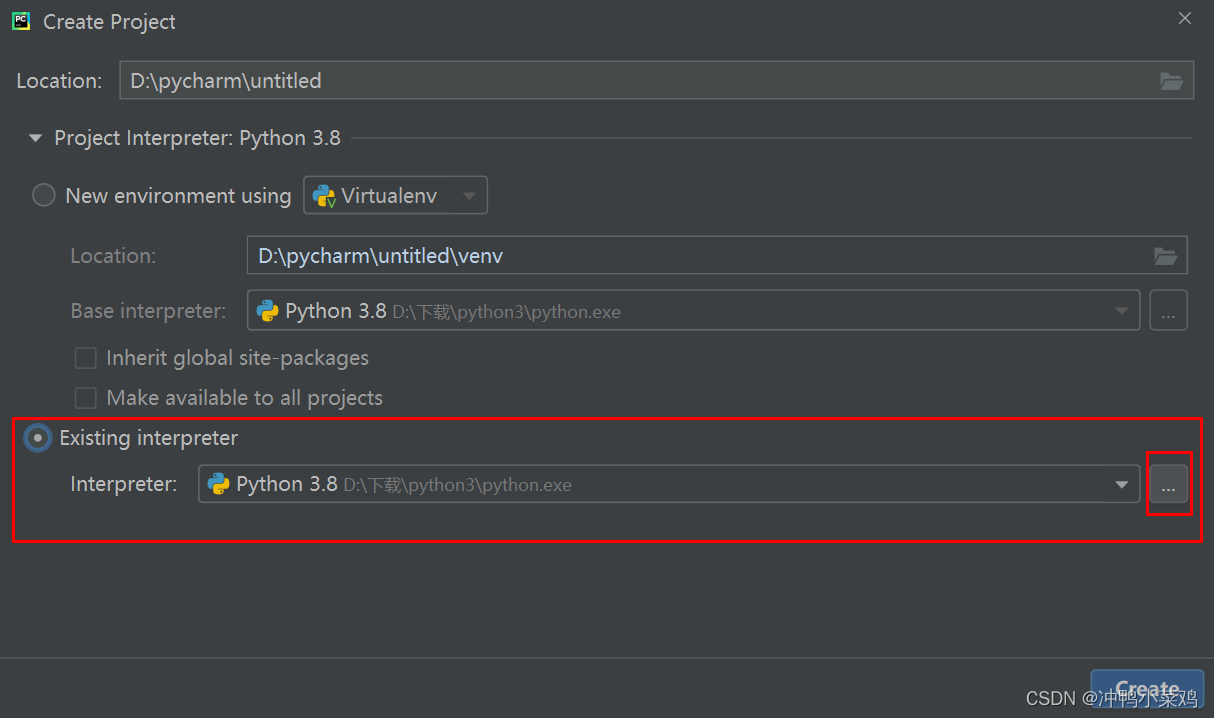This screenshot has height=718, width=1214.
Task: Select New environment using radio button
Action: (43, 195)
